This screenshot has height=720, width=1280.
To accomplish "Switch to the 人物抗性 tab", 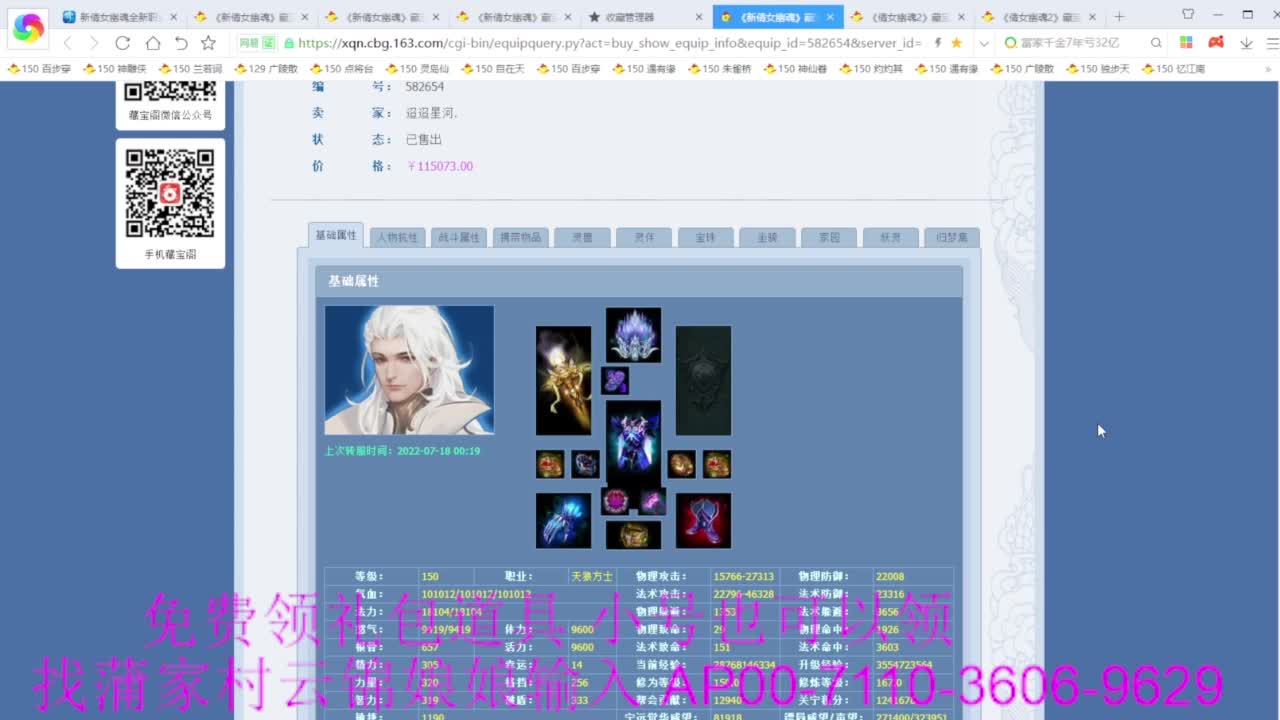I will 396,237.
